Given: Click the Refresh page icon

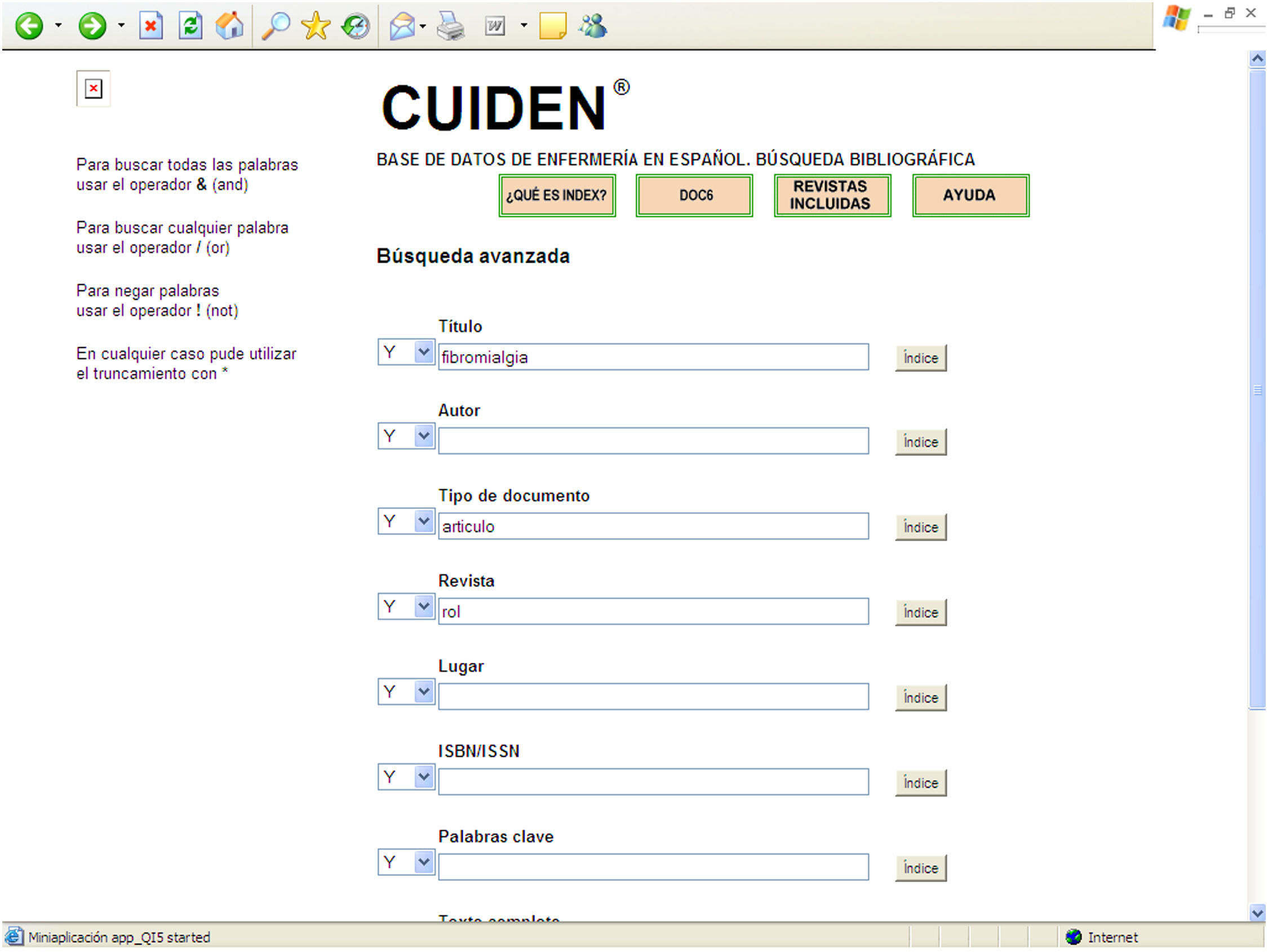Looking at the screenshot, I should pyautogui.click(x=190, y=26).
